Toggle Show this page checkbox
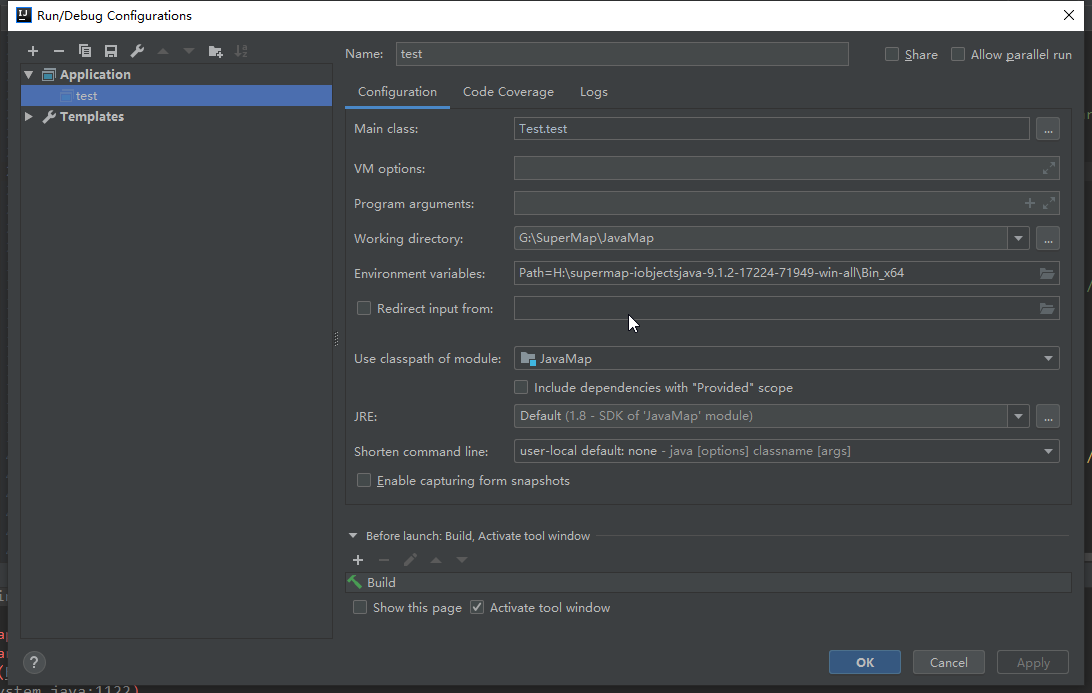Viewport: 1092px width, 693px height. click(x=359, y=607)
